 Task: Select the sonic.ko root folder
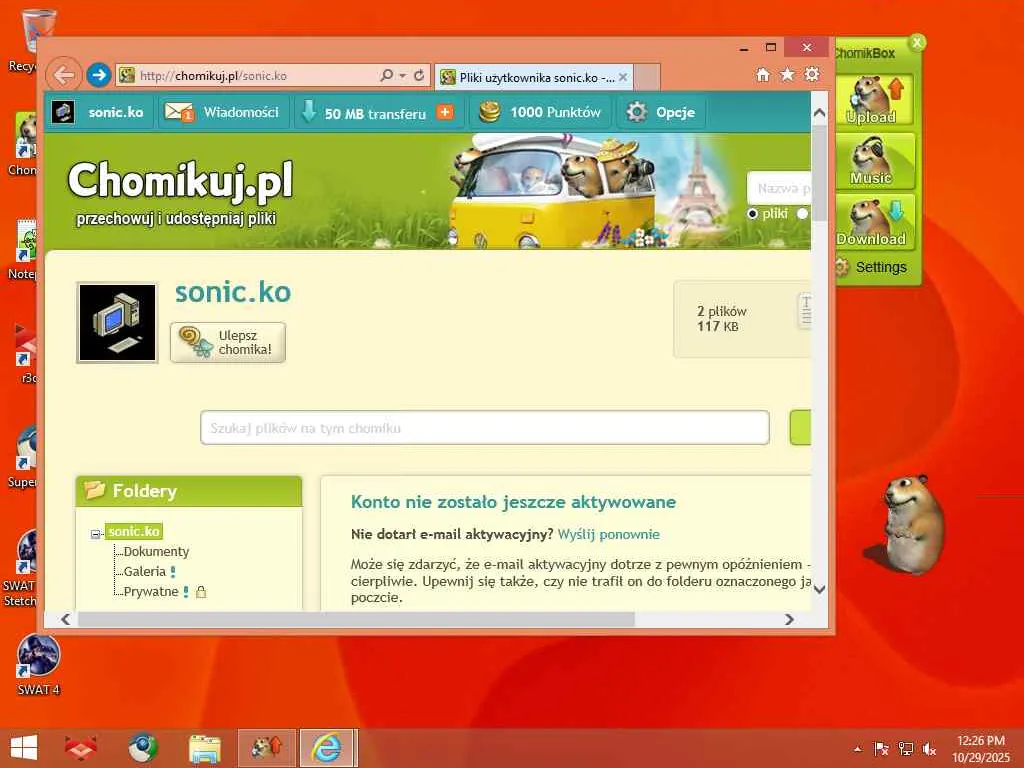134,532
